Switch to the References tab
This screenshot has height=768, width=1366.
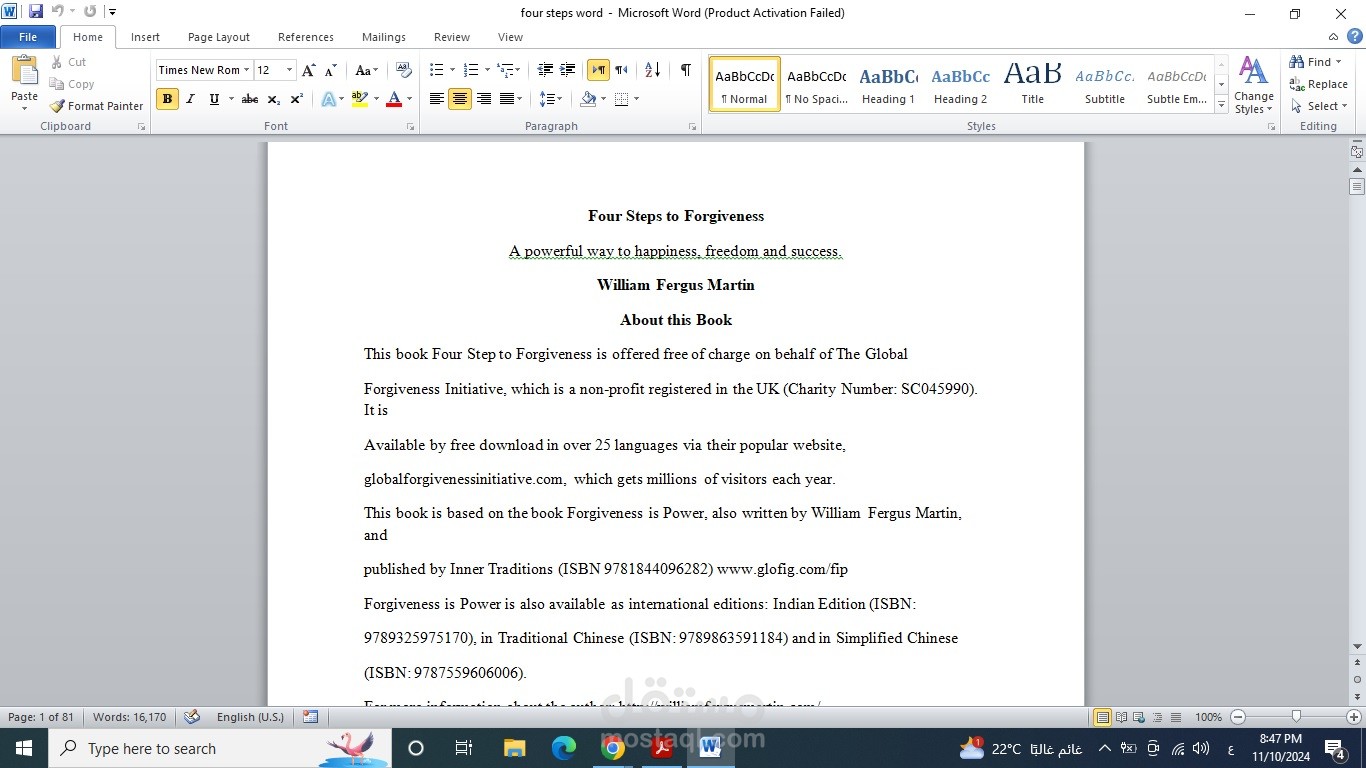[x=306, y=37]
